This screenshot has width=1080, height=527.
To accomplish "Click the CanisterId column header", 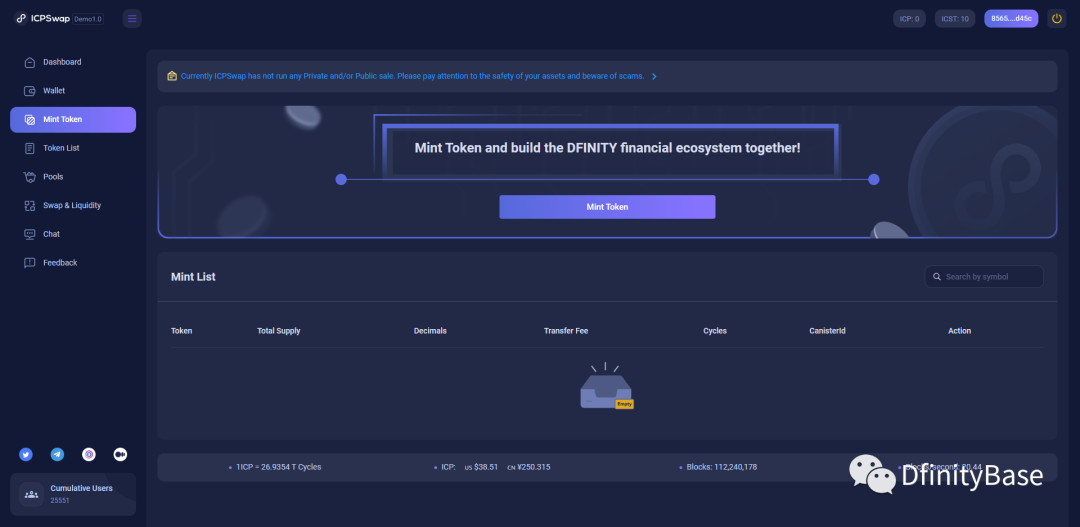I will click(827, 331).
